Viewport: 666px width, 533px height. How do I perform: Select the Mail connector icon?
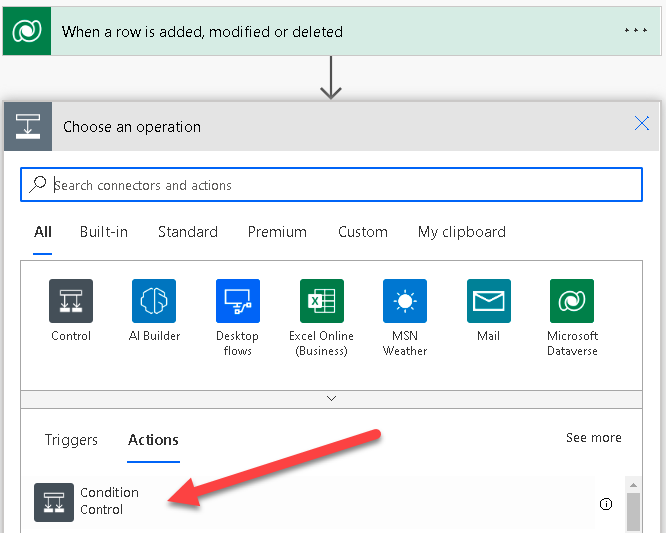pyautogui.click(x=488, y=301)
